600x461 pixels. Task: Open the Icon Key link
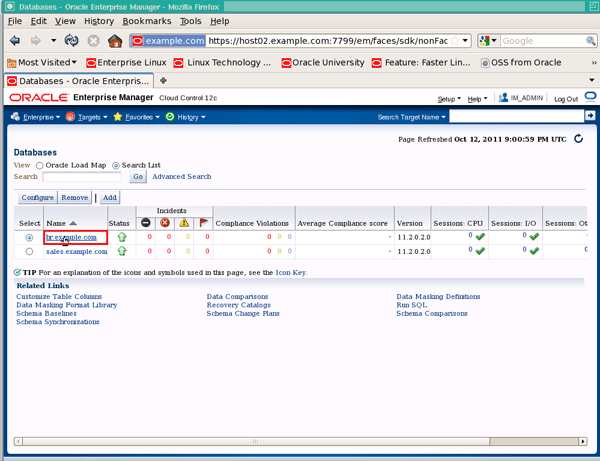point(291,272)
